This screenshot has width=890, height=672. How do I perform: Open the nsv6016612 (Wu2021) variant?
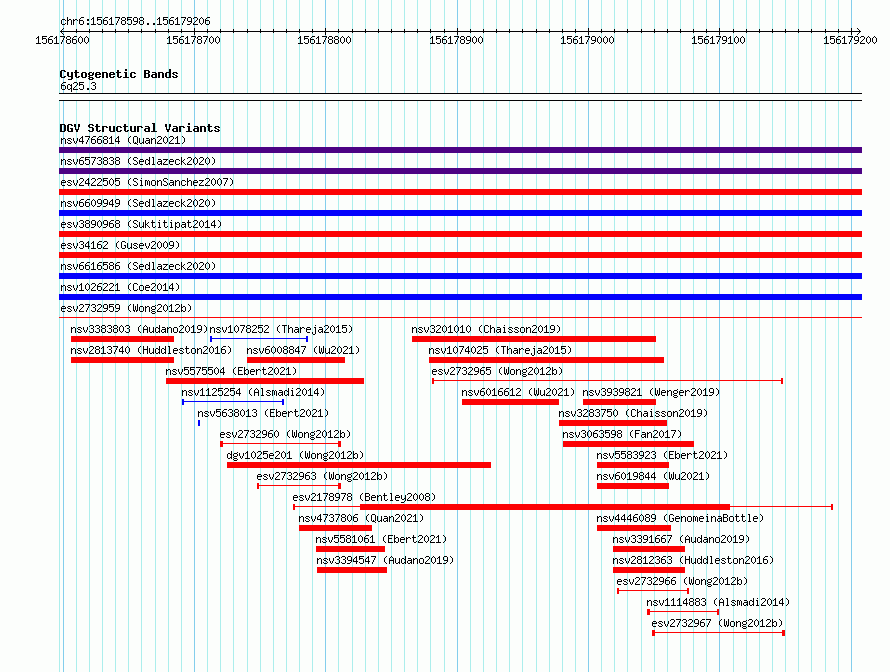[518, 392]
